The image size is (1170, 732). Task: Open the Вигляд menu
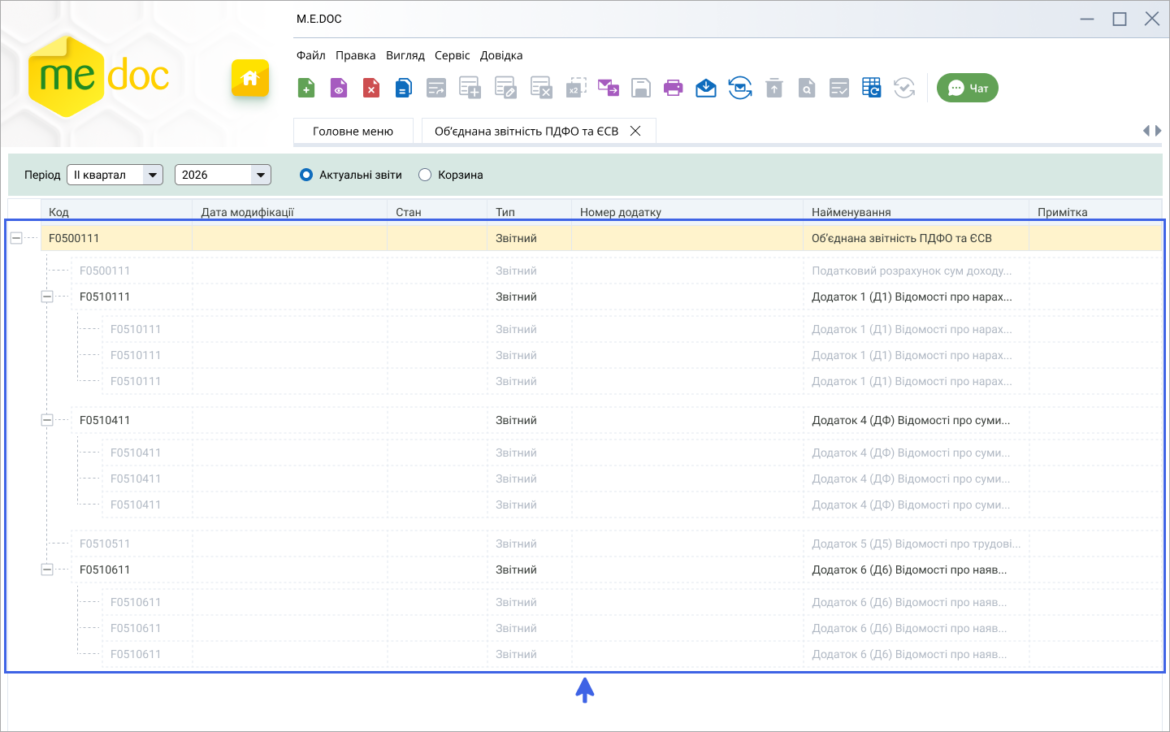(405, 55)
